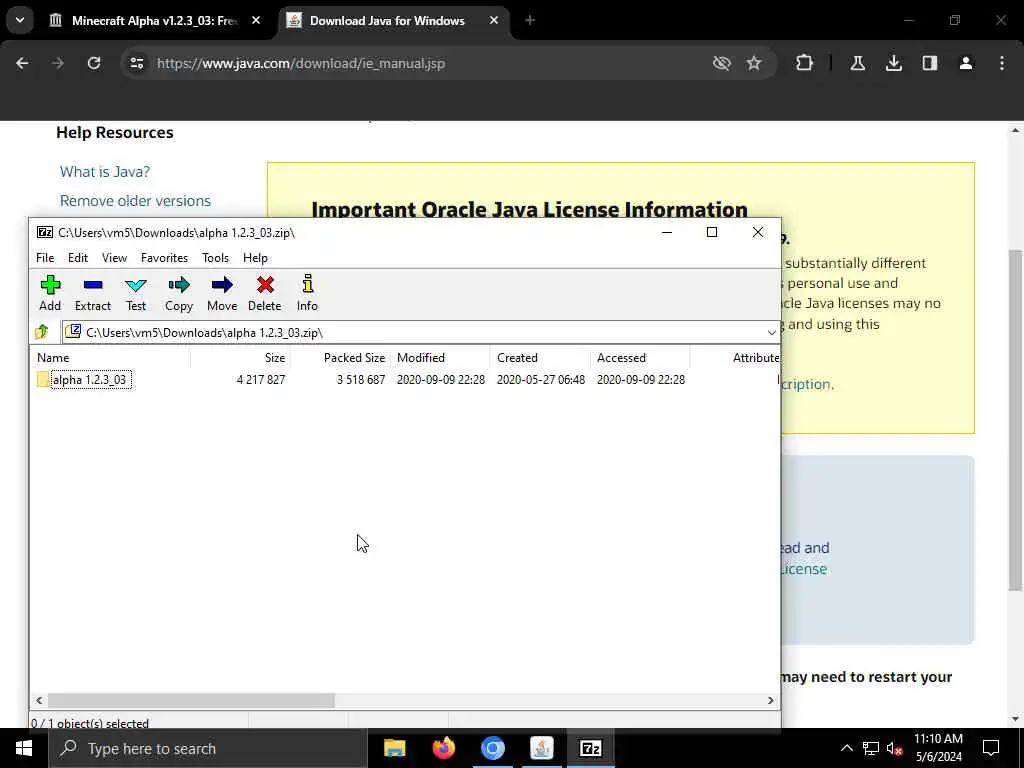Open the Edit menu in 7-Zip
The width and height of the screenshot is (1024, 768).
[x=78, y=258]
